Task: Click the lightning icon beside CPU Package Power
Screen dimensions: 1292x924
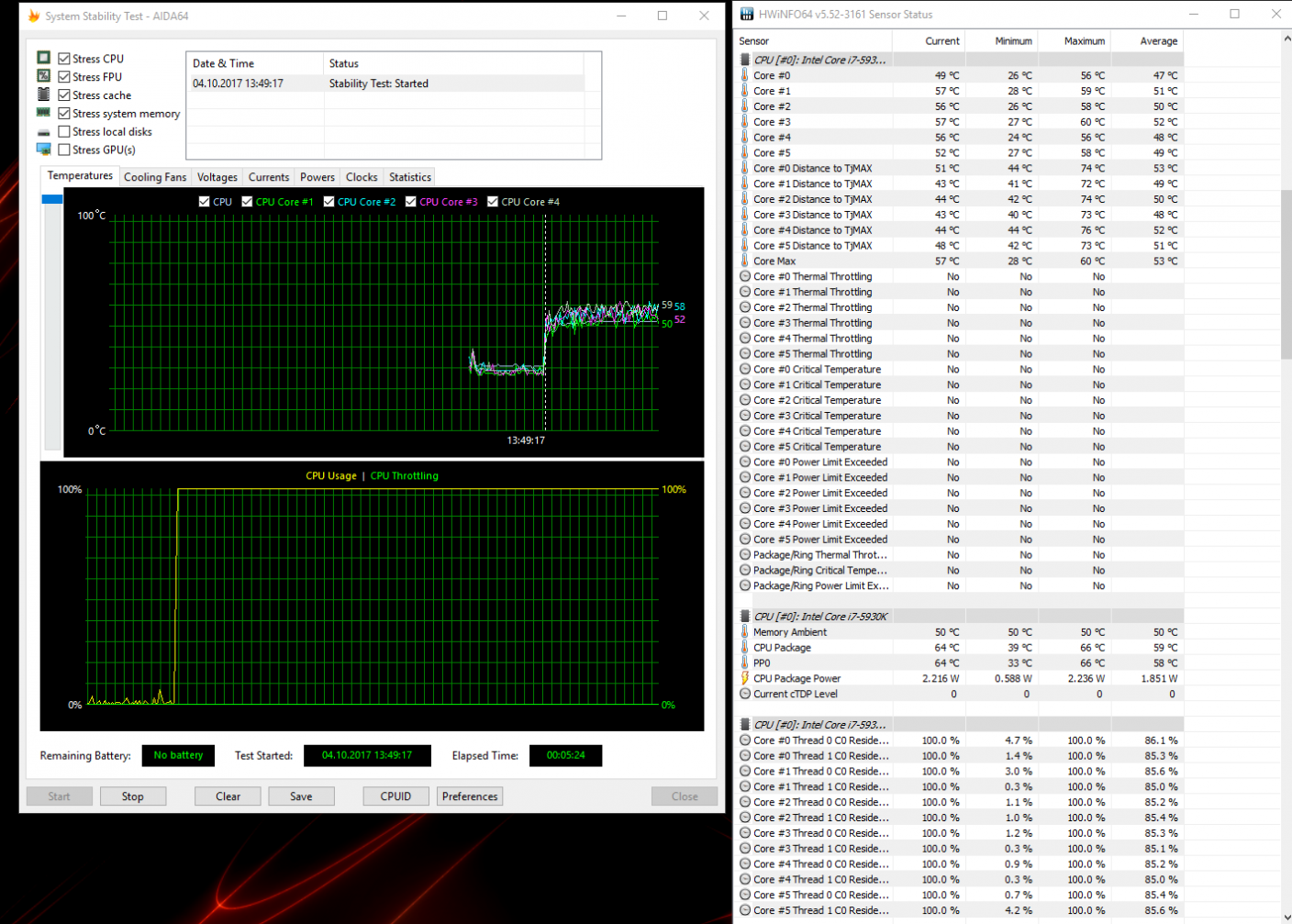Action: point(744,678)
